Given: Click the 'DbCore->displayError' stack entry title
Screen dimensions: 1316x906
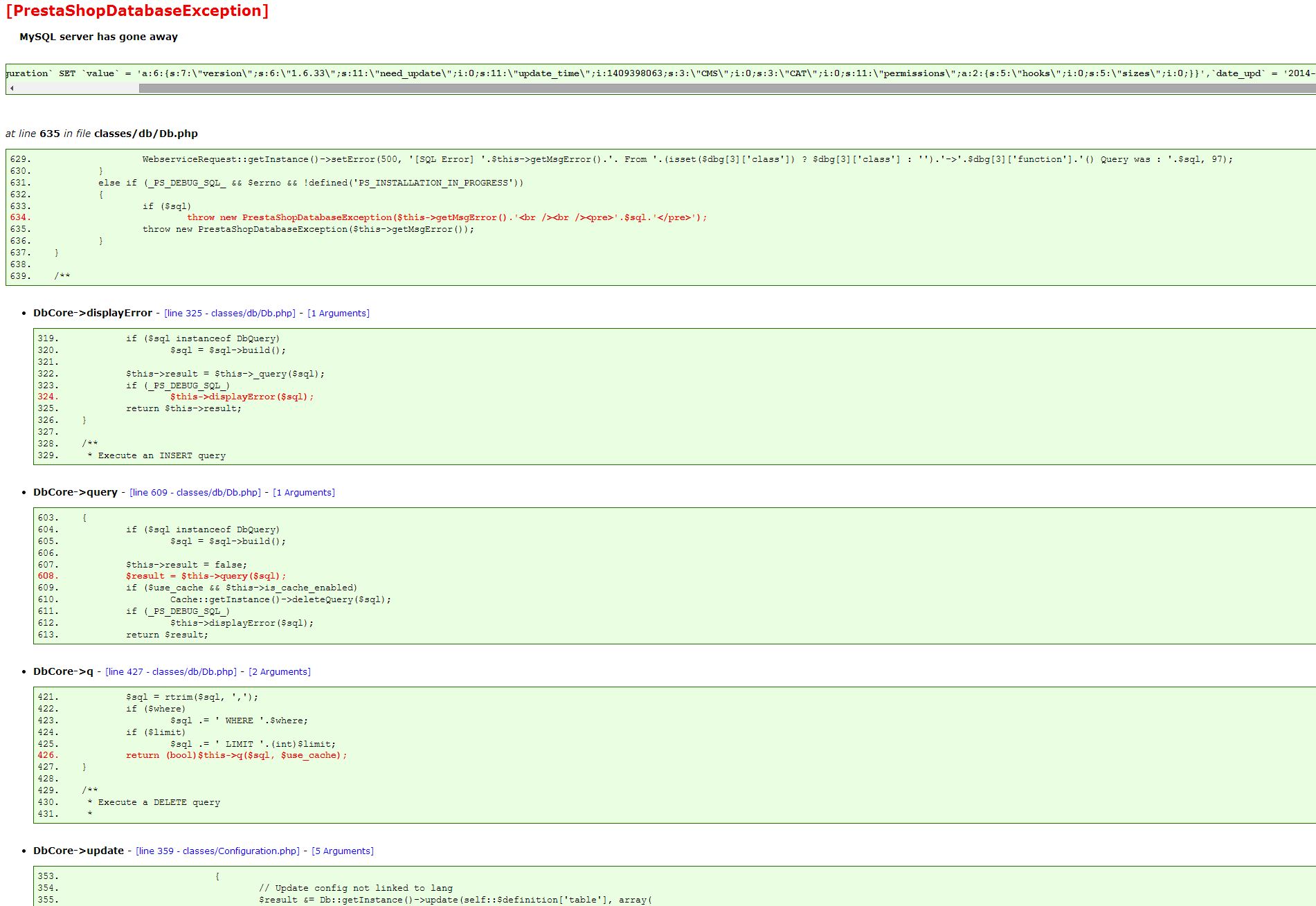Looking at the screenshot, I should click(x=93, y=313).
